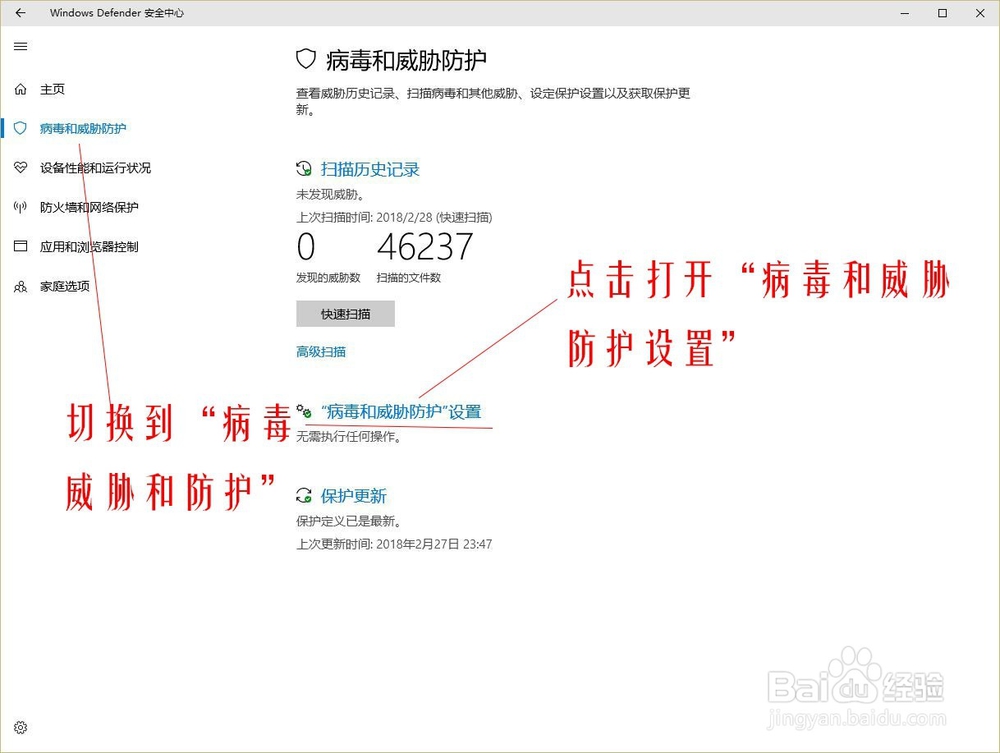Image resolution: width=1000 pixels, height=753 pixels.
Task: Open 设备性能和运行状况 section
Action: click(96, 168)
